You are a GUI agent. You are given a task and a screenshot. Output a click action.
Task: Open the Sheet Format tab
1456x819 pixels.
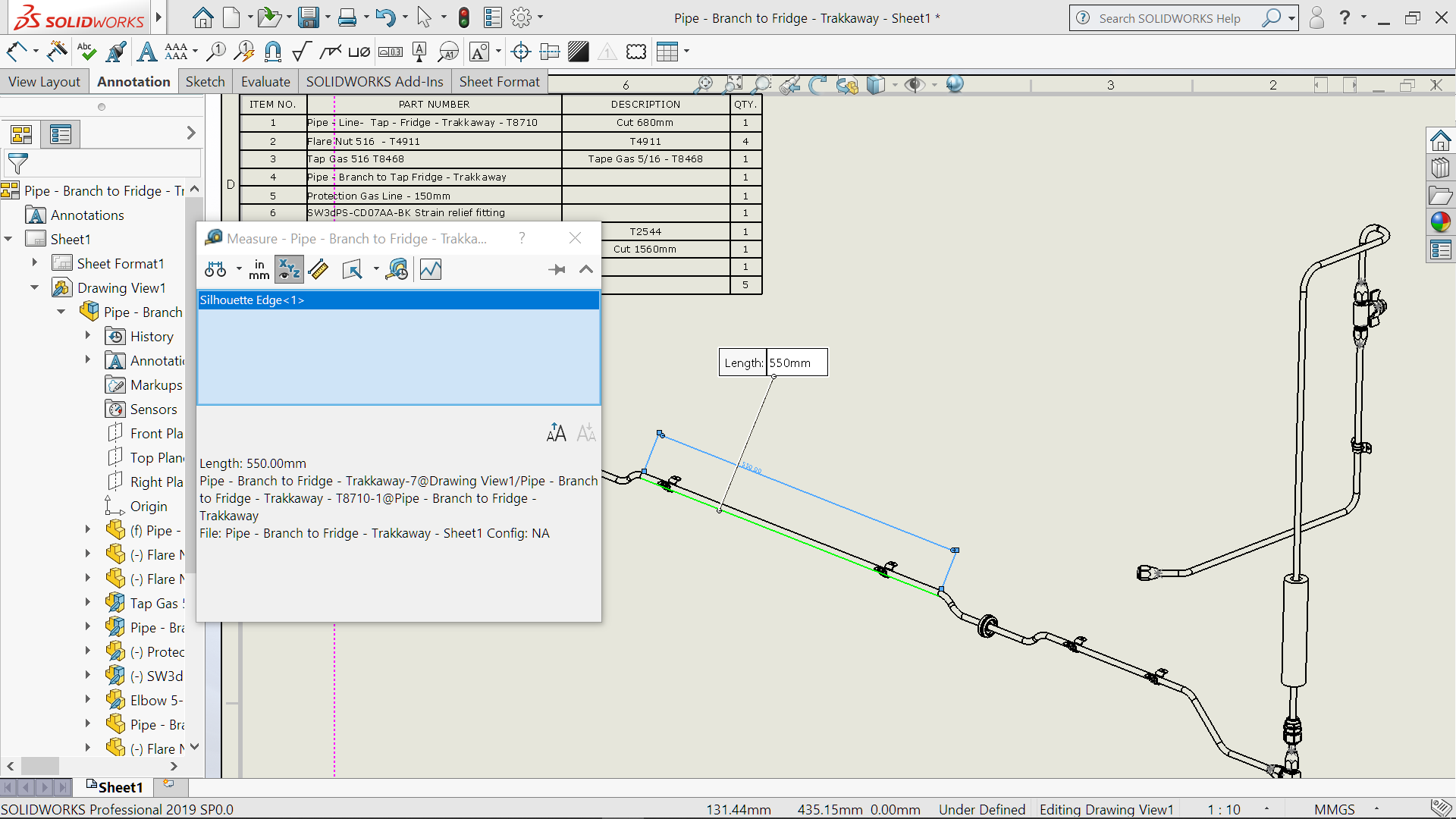pos(499,81)
